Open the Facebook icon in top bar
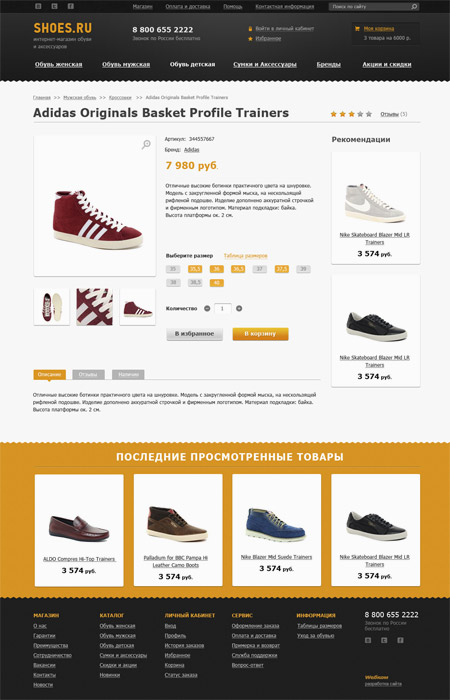This screenshot has width=450, height=700. tap(71, 6)
